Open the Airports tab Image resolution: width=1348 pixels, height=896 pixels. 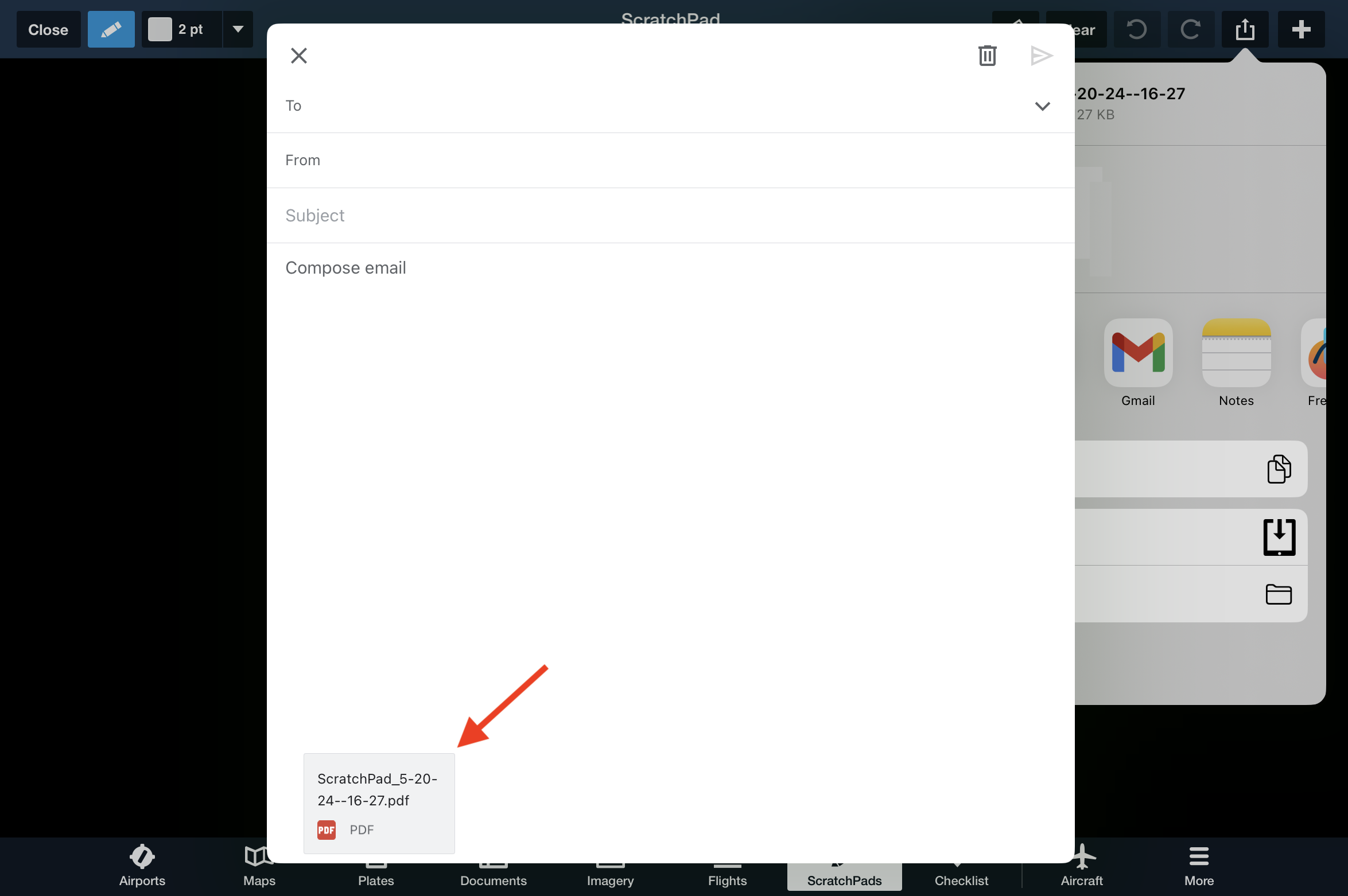point(142,866)
